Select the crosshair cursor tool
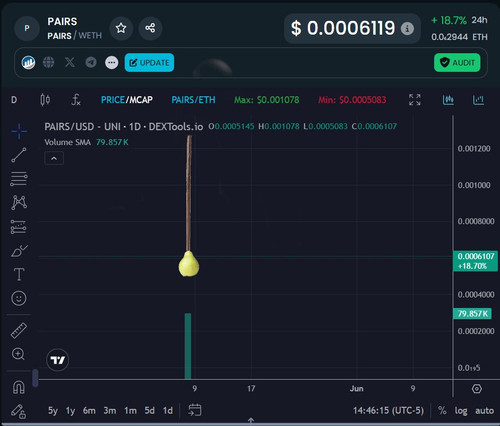Viewport: 500px width, 426px height. (19, 131)
